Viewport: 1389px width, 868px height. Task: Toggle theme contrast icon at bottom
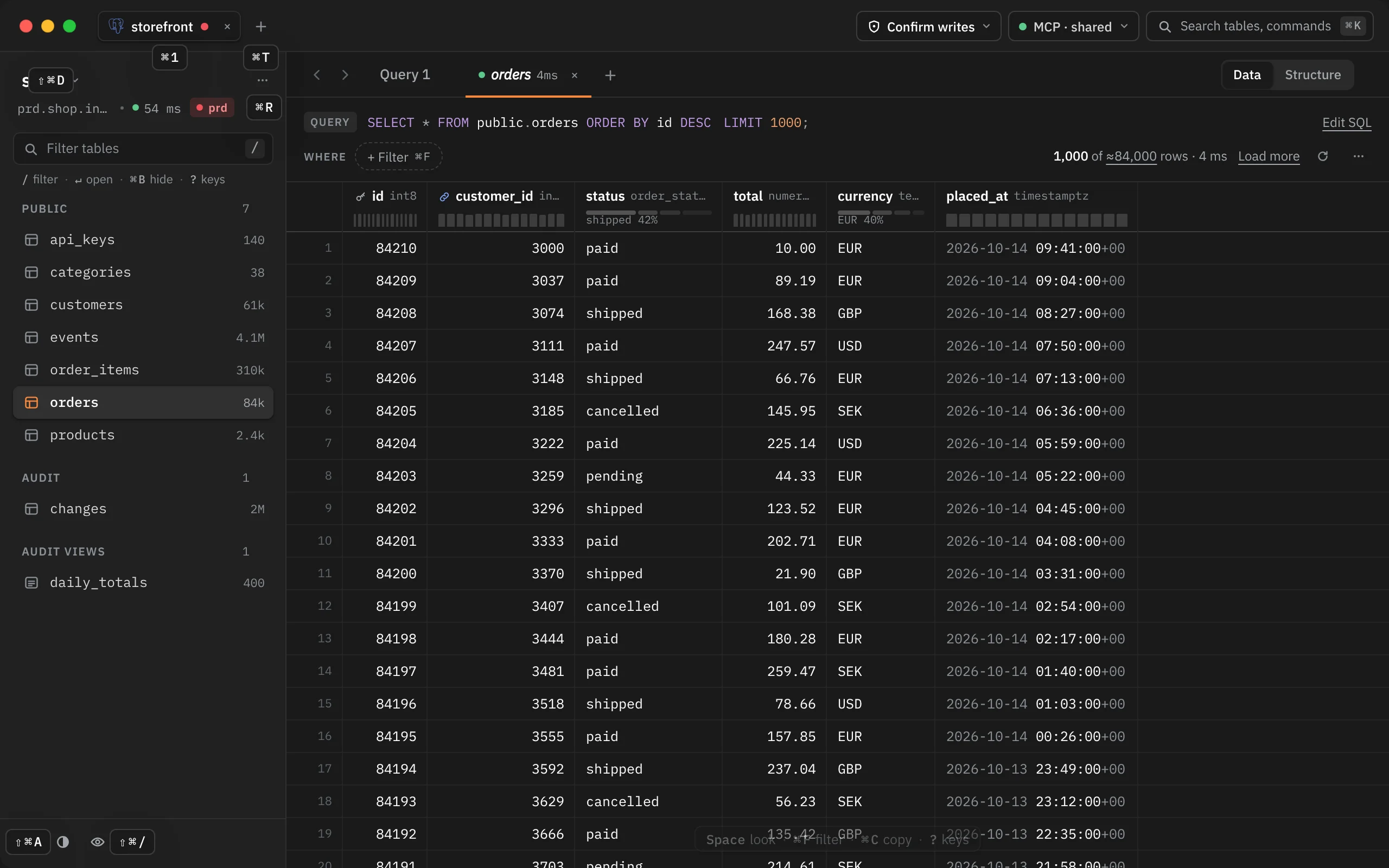point(63,841)
